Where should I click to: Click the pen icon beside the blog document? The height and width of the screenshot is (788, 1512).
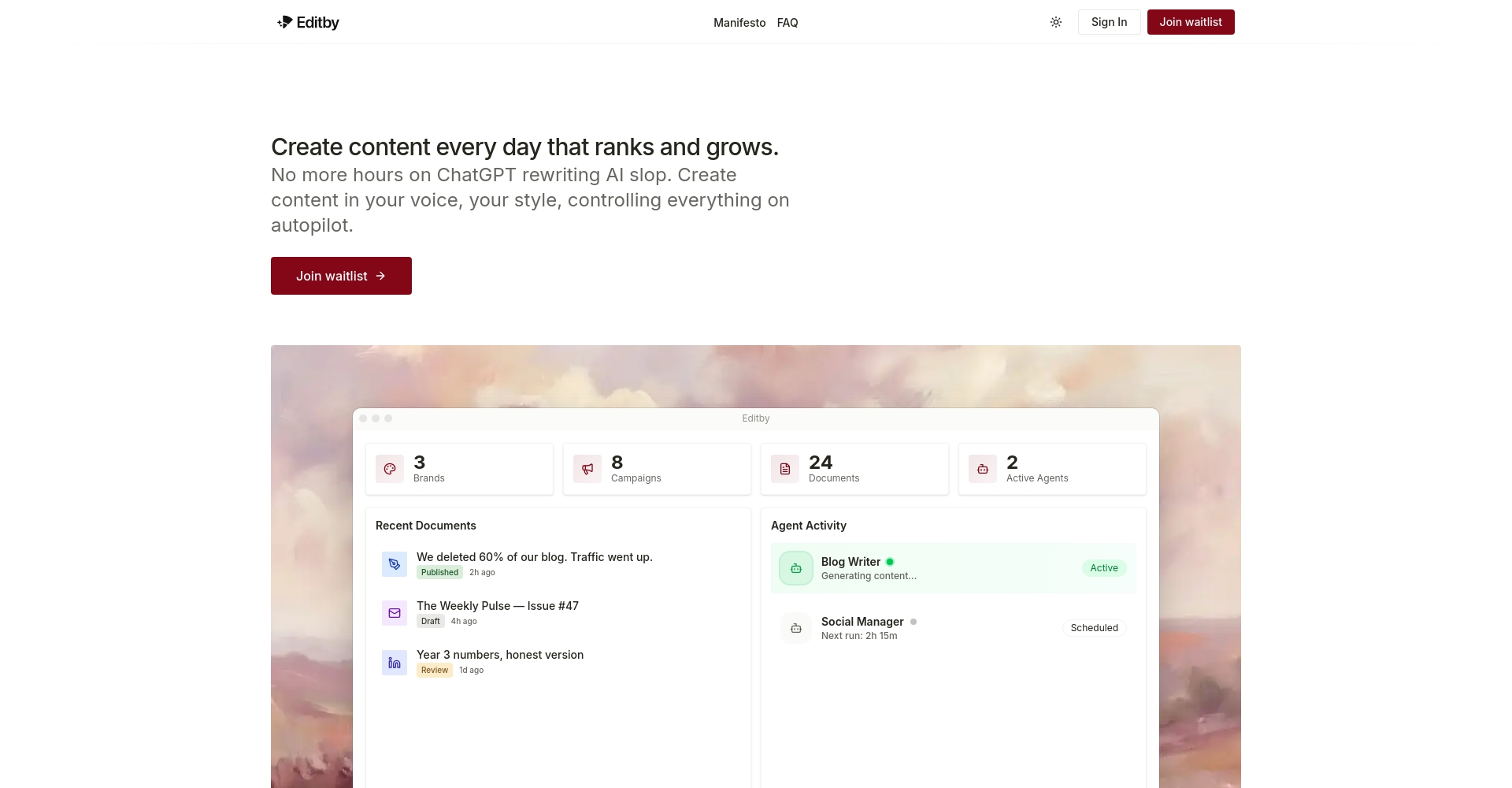tap(395, 564)
